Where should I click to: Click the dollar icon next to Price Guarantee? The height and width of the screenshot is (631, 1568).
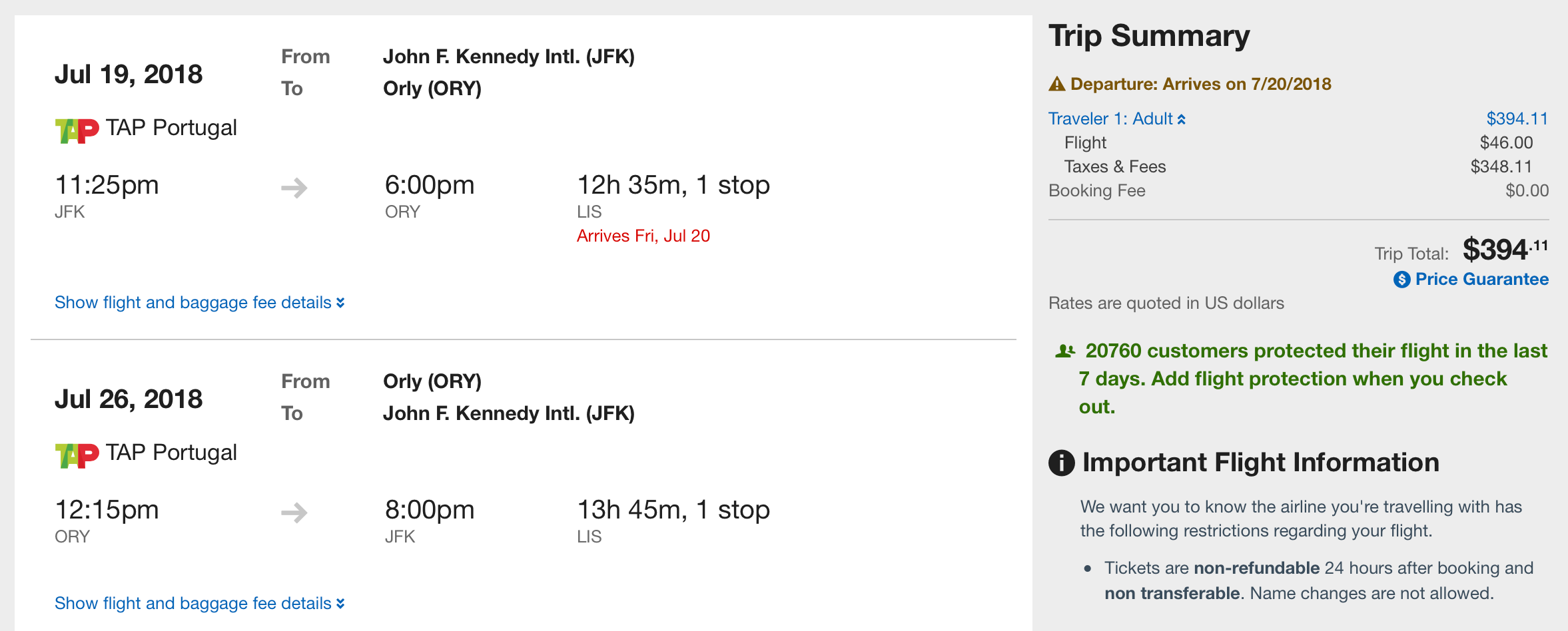pos(1401,280)
